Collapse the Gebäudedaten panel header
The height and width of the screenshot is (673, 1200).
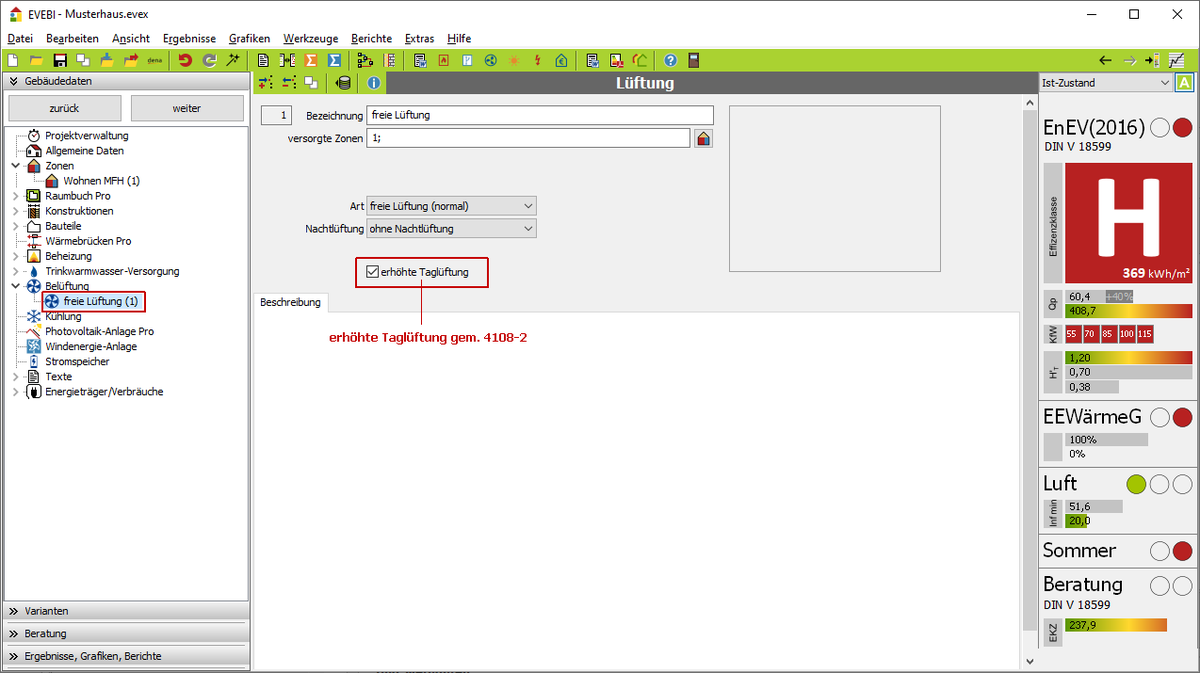coord(125,82)
